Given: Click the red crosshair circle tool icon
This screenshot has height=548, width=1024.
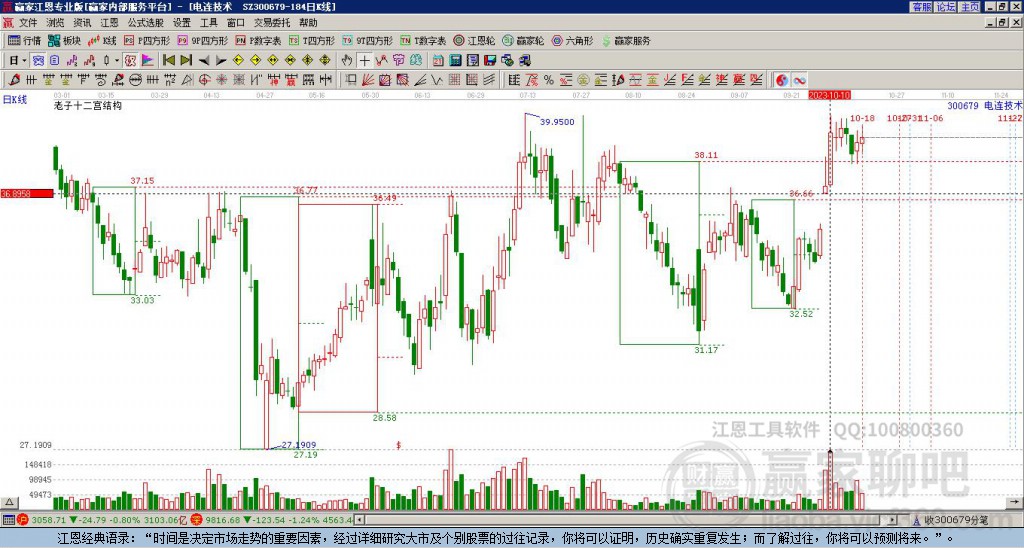Looking at the screenshot, I should pyautogui.click(x=204, y=80).
